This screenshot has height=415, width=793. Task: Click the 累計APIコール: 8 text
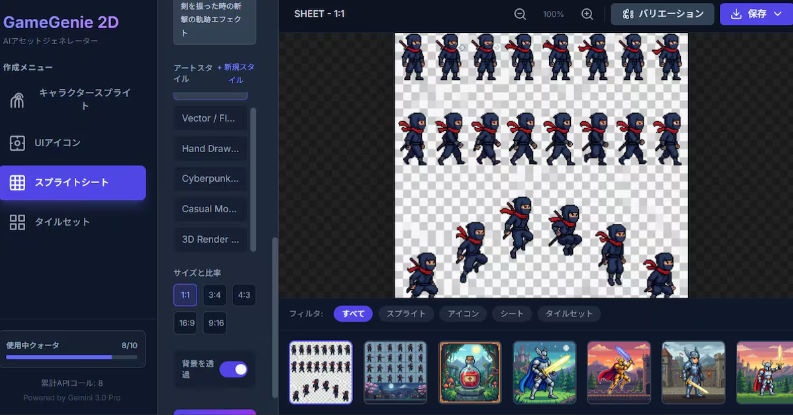(x=72, y=383)
